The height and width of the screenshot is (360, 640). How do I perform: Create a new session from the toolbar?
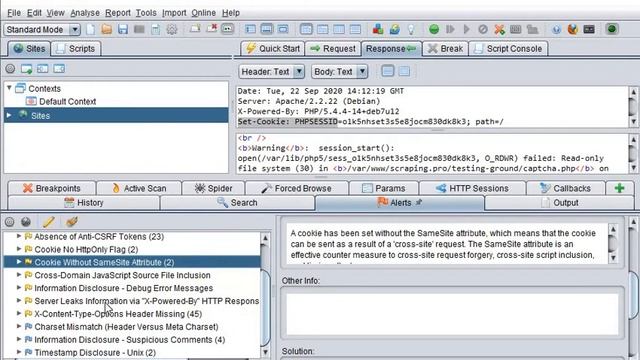(90, 29)
